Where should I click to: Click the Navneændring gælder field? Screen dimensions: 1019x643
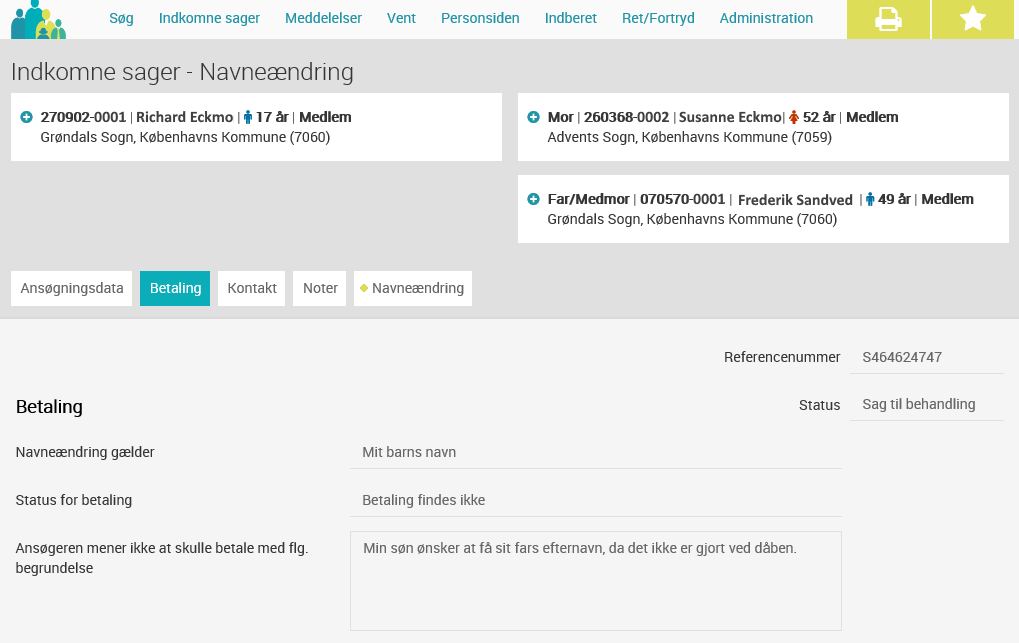(x=596, y=453)
